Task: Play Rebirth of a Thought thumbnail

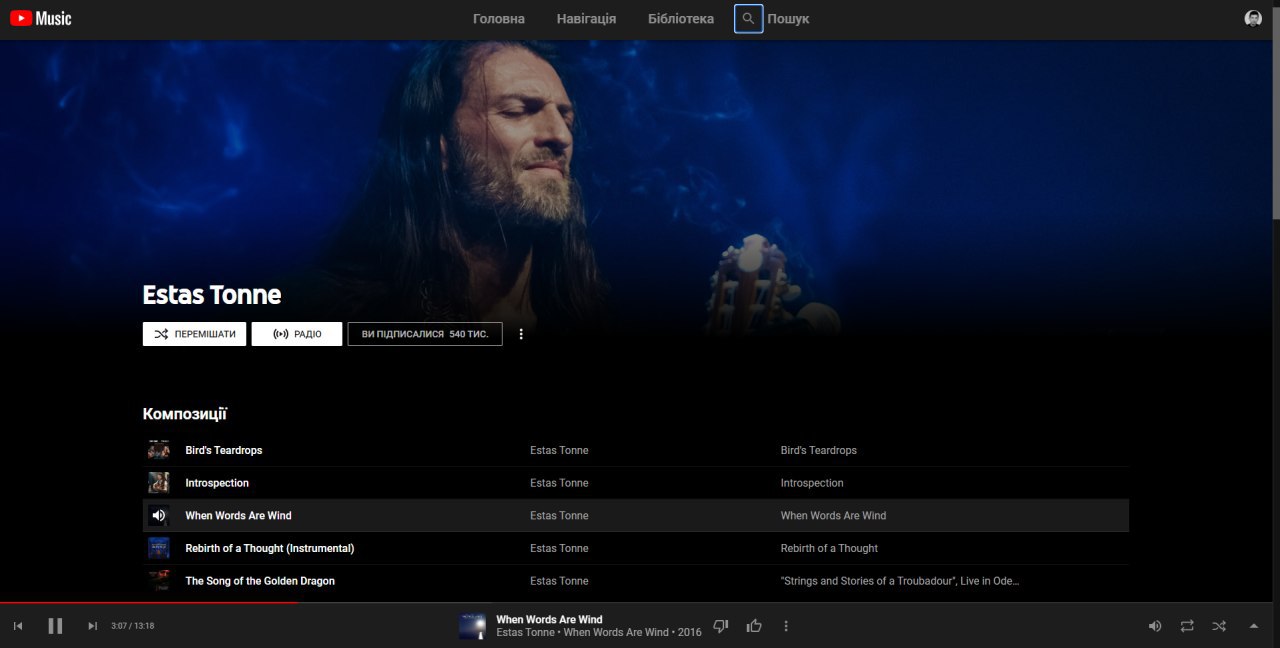Action: click(158, 548)
